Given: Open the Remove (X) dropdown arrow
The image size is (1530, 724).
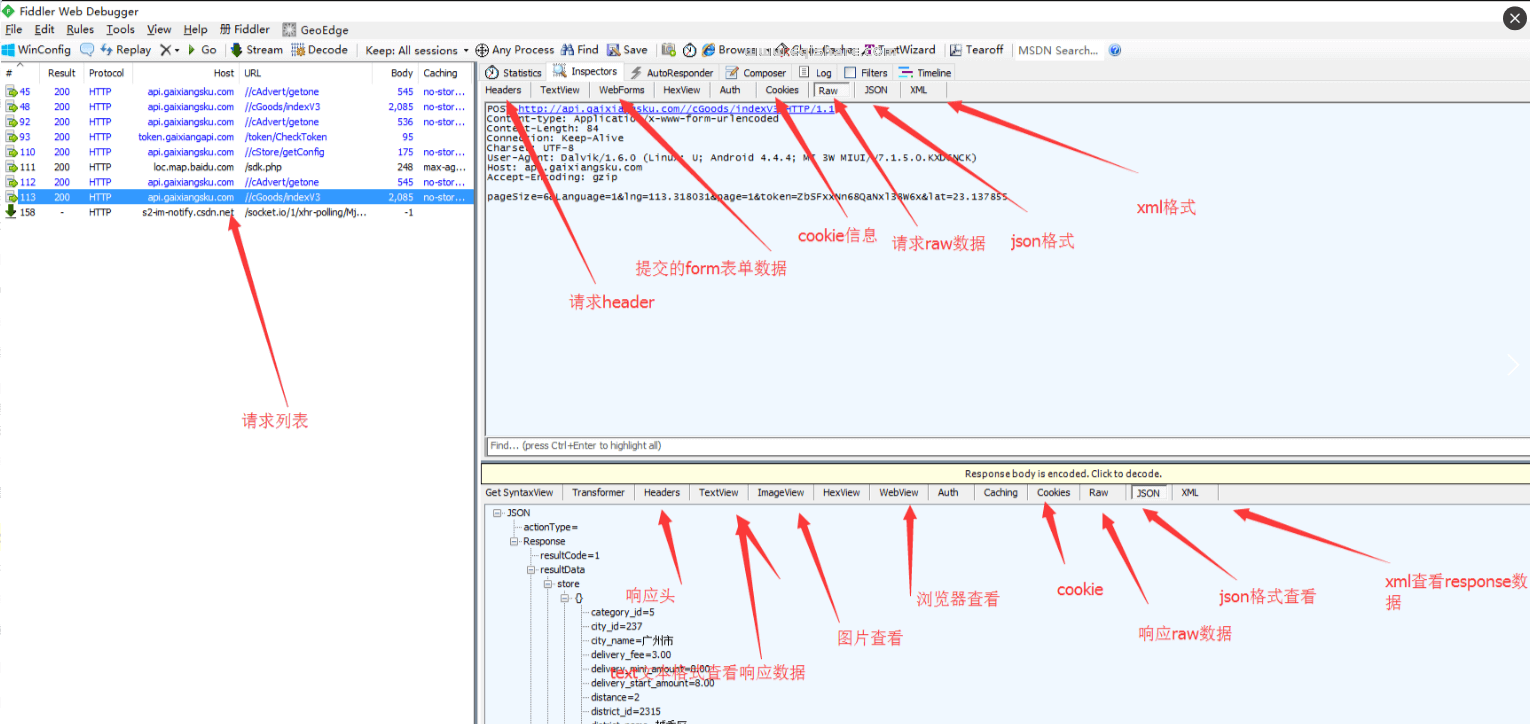Looking at the screenshot, I should [x=177, y=50].
